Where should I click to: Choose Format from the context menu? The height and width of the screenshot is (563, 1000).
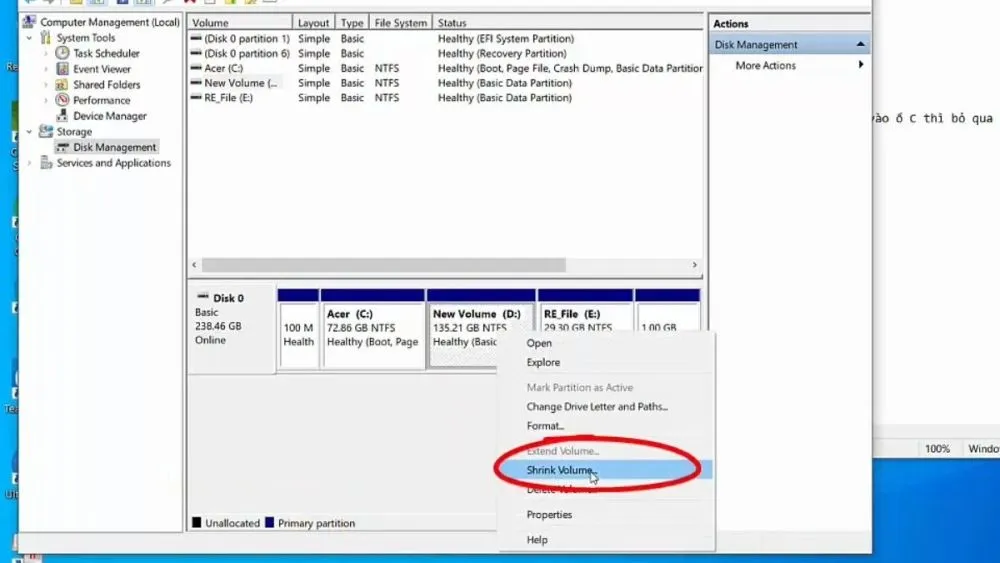(x=545, y=426)
